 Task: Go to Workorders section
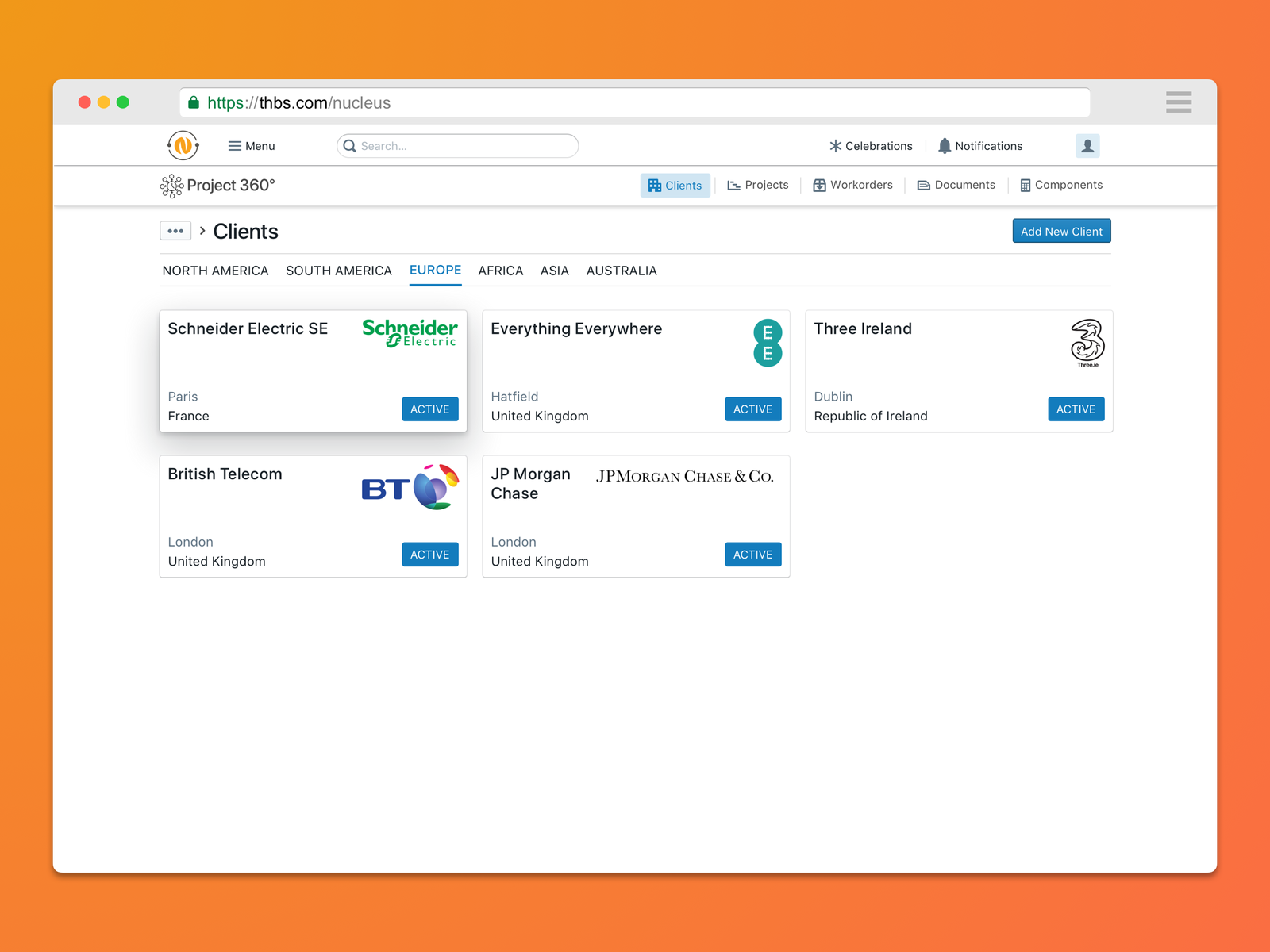[x=853, y=186]
